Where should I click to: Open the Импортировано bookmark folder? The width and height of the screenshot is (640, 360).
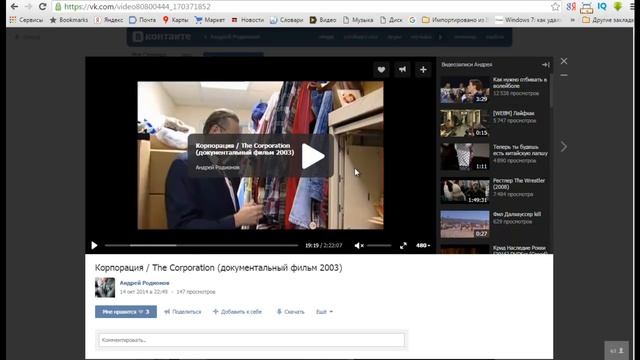click(455, 20)
